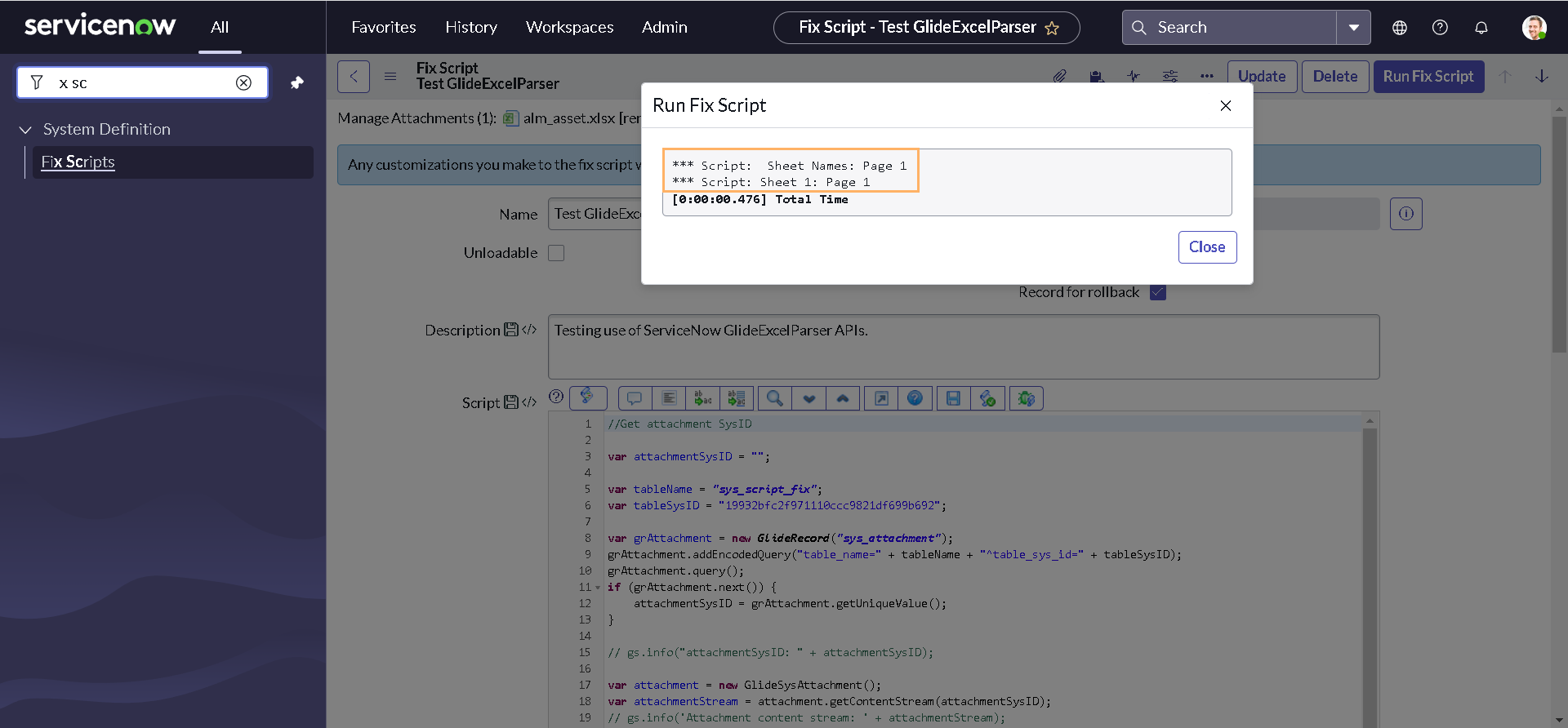Click the Close button in dialog
This screenshot has width=1568, height=728.
pyautogui.click(x=1207, y=247)
